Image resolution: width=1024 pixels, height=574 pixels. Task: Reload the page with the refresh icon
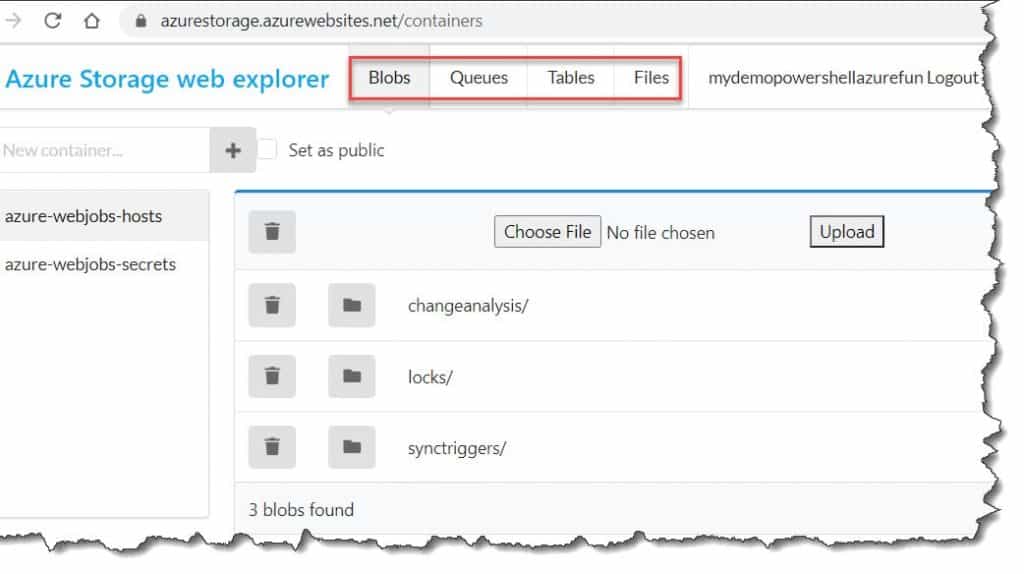[x=53, y=20]
